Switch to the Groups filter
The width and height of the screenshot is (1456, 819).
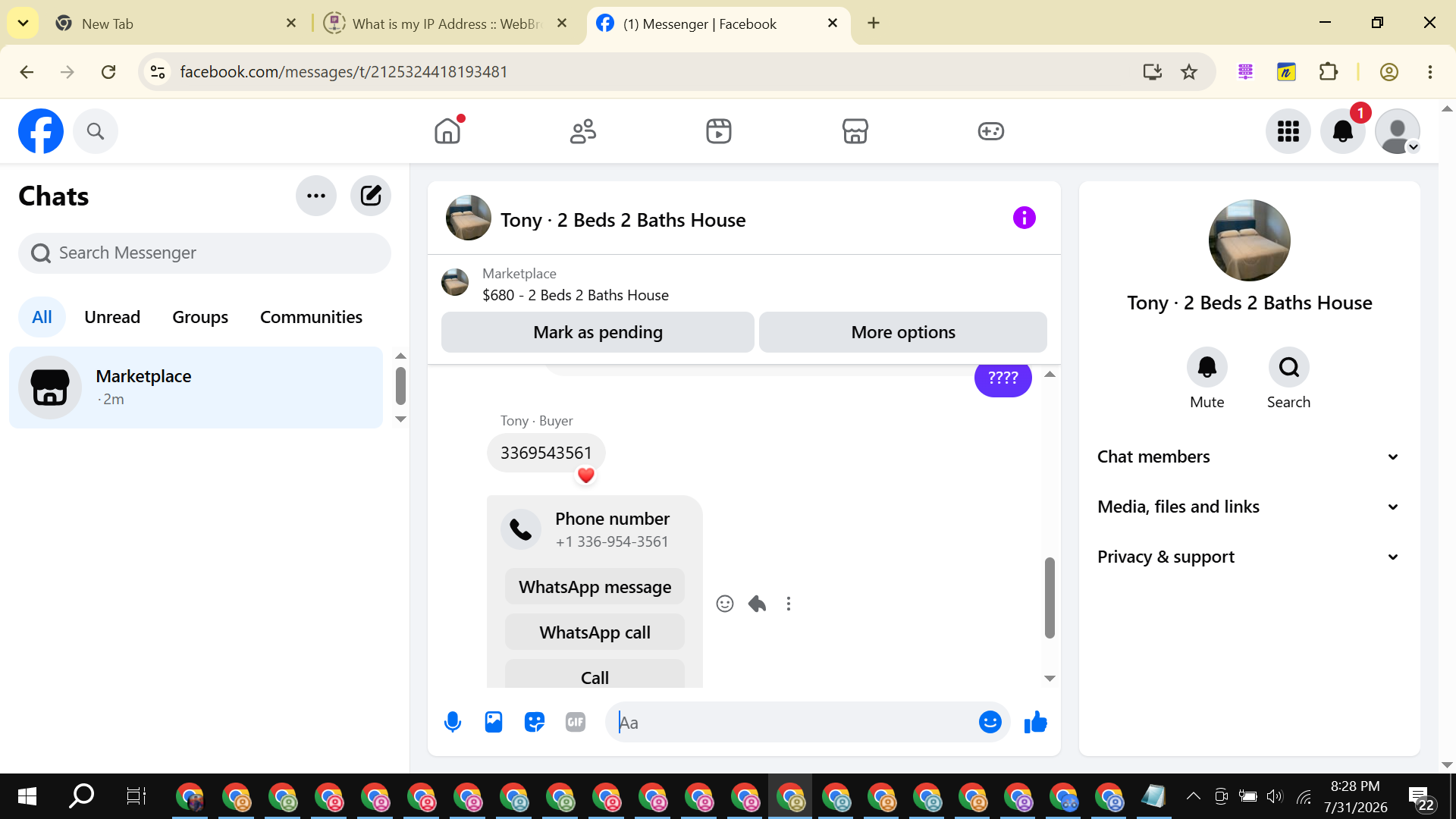click(200, 317)
